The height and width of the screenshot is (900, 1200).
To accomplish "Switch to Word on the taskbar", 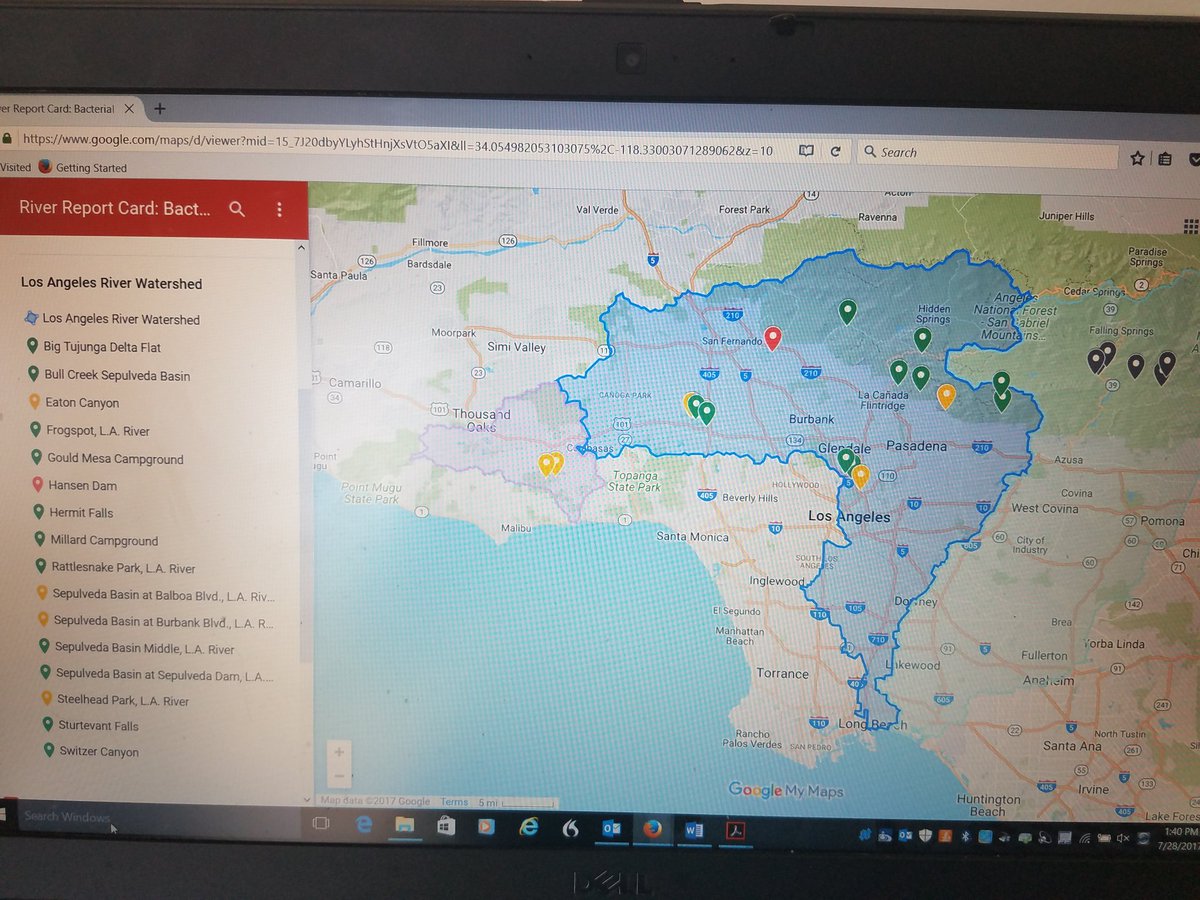I will pos(694,830).
